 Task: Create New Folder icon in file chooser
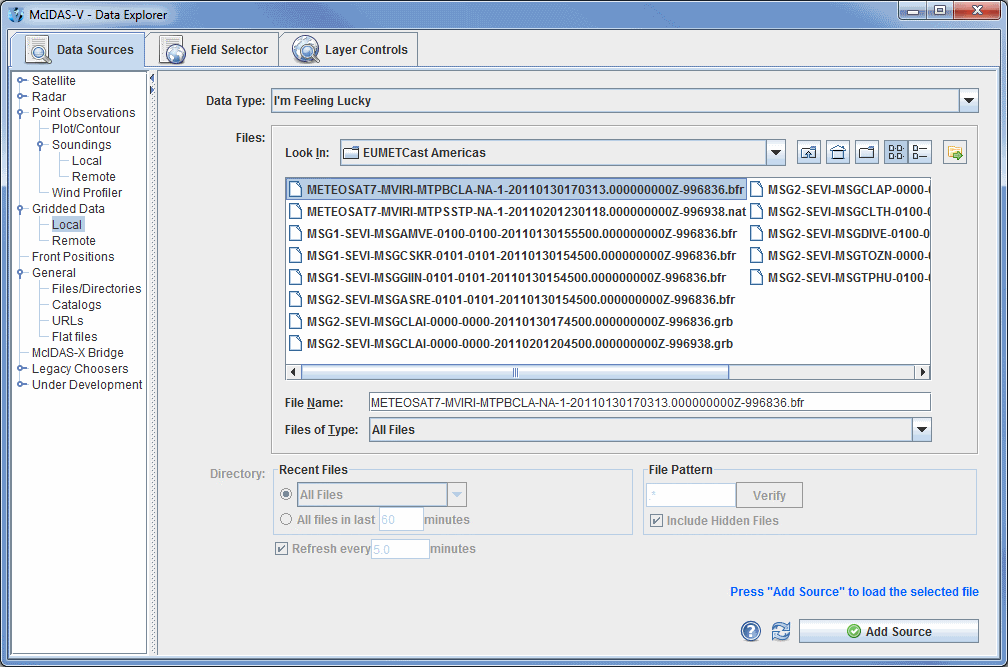tap(867, 152)
